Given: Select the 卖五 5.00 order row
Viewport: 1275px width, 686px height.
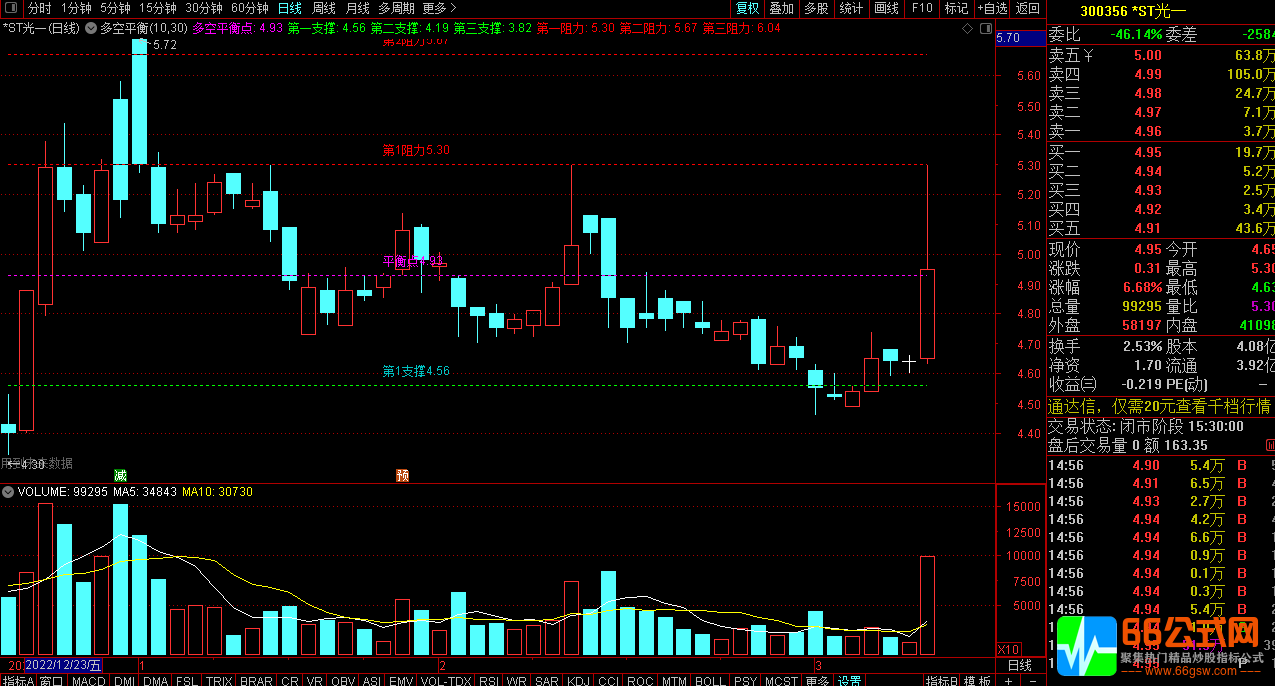Looking at the screenshot, I should pyautogui.click(x=1161, y=55).
